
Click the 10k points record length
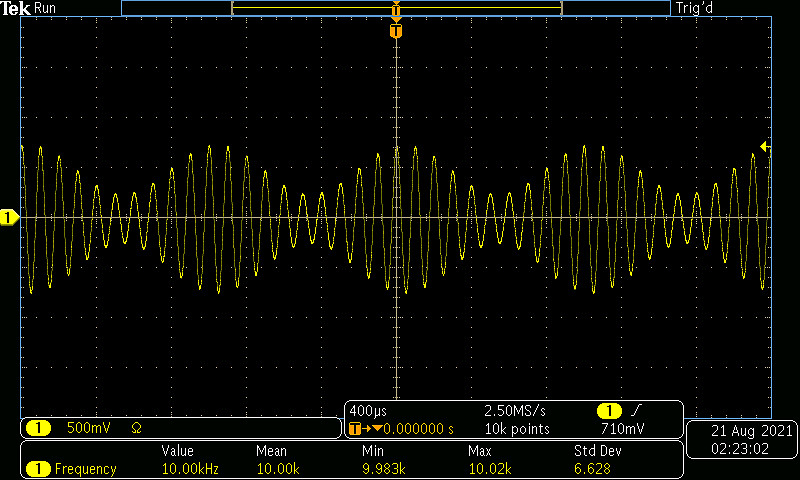517,429
